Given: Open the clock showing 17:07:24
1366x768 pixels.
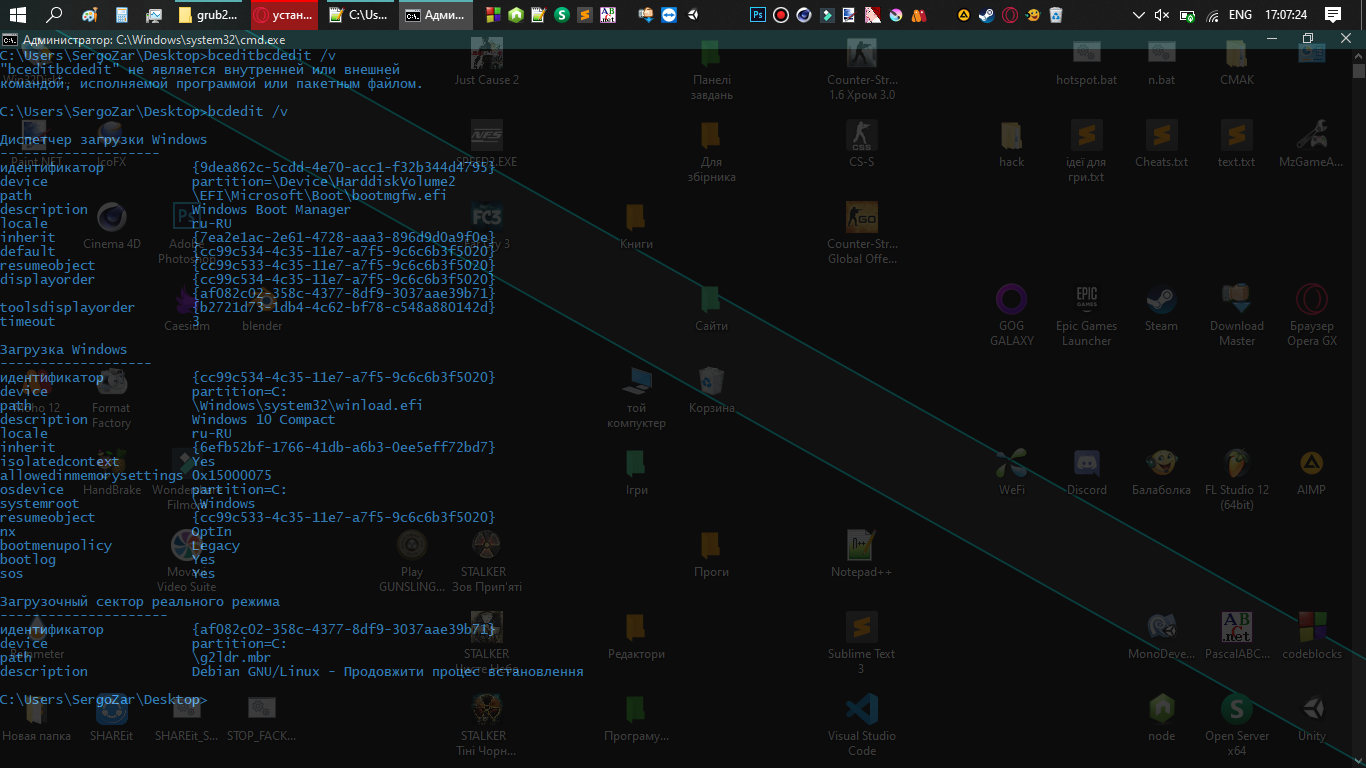Looking at the screenshot, I should (1286, 15).
